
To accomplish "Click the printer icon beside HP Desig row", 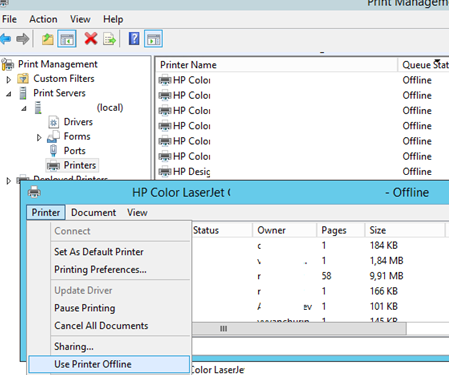I will pos(165,172).
